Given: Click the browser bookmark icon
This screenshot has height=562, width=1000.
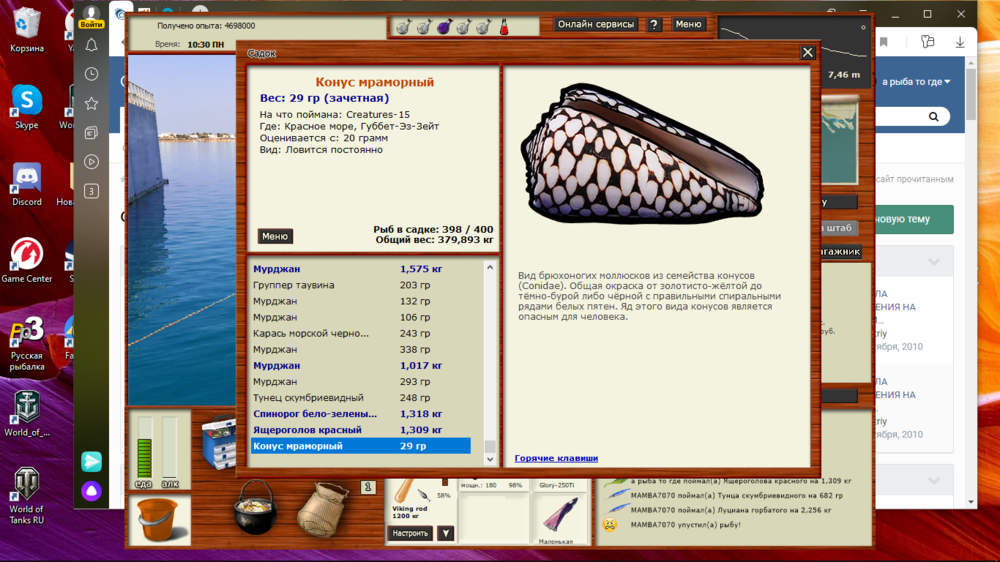Looking at the screenshot, I should [x=883, y=42].
